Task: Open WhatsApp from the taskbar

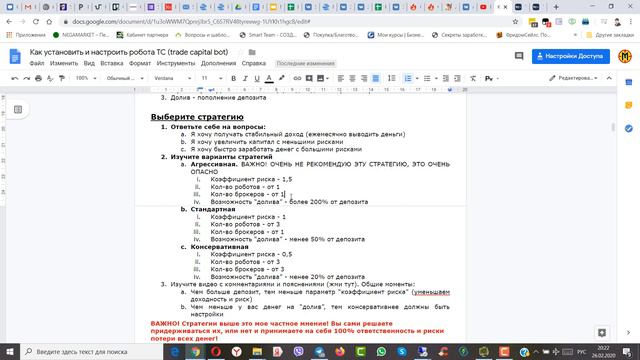Action: click(381, 351)
